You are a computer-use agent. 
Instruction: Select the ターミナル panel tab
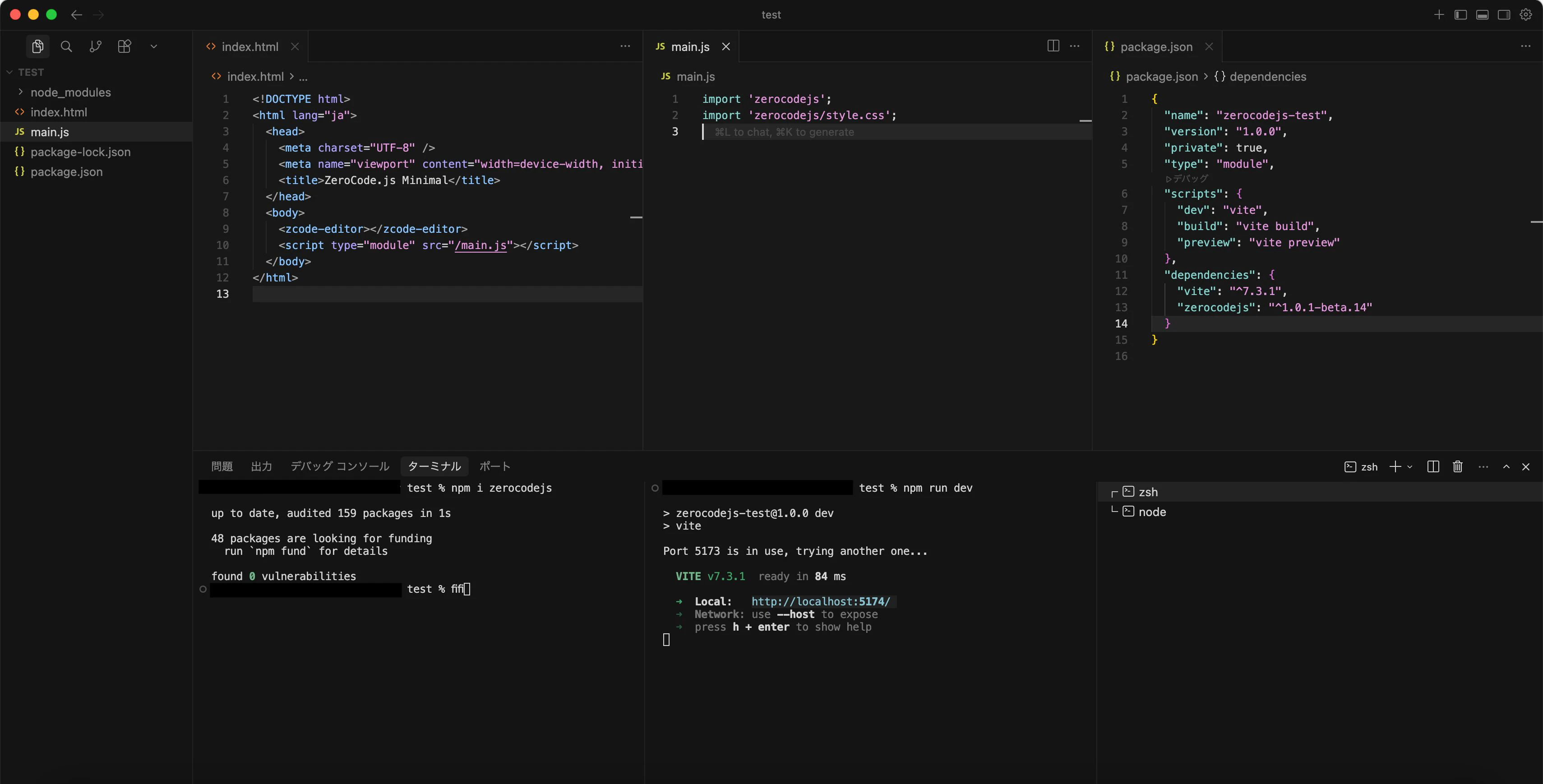[434, 466]
